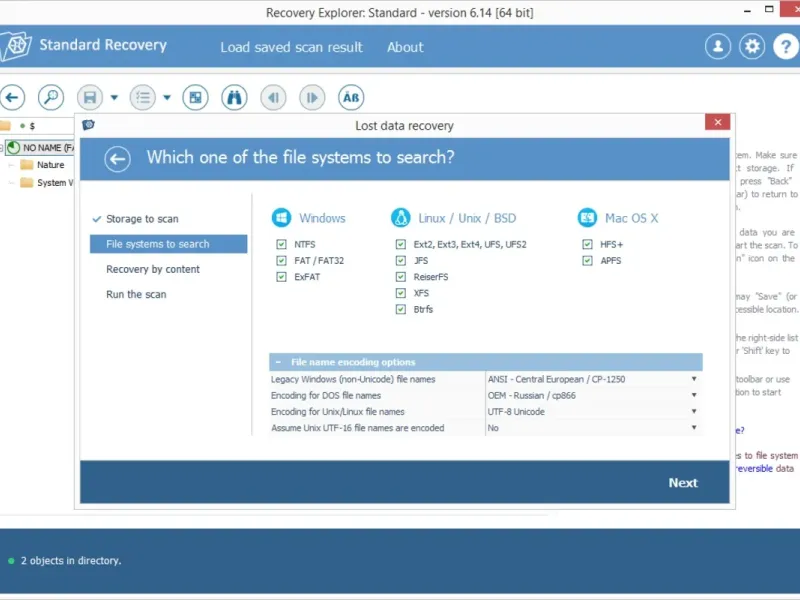Click the Next button
This screenshot has width=800, height=600.
tap(683, 482)
